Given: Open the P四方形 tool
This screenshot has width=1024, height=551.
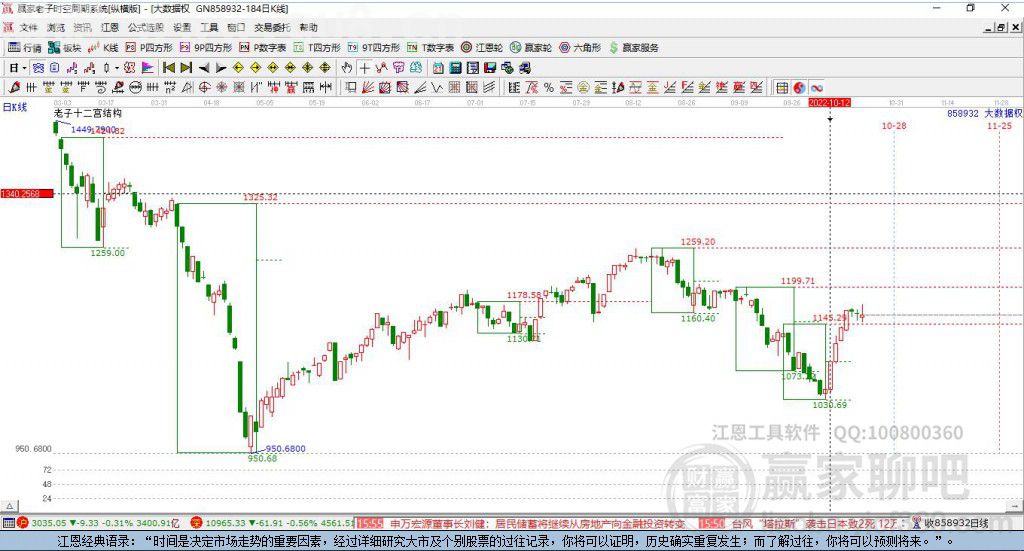Looking at the screenshot, I should pyautogui.click(x=149, y=48).
